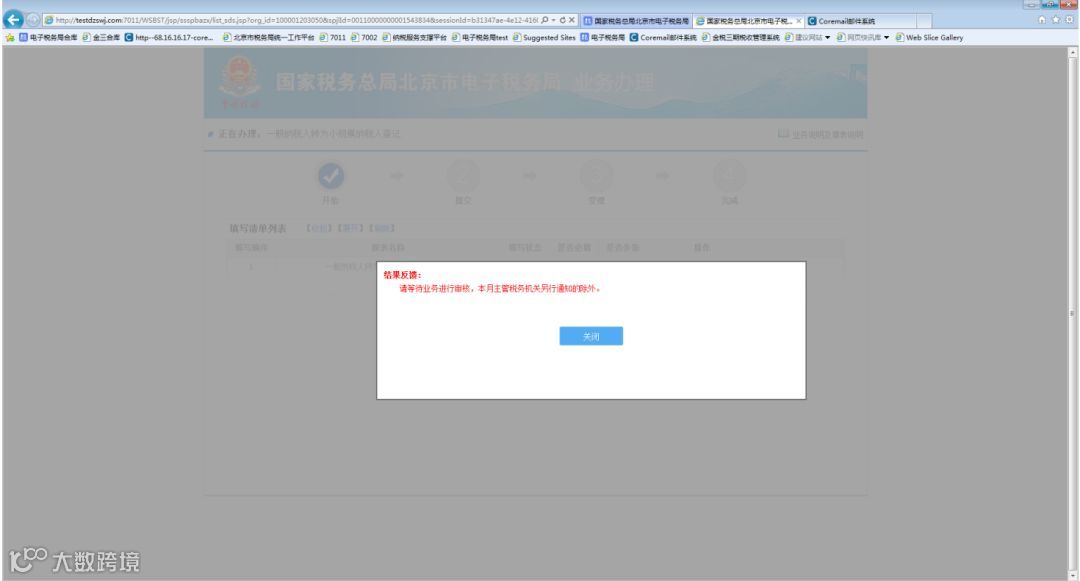Click the vertical scrollbar up arrow

[1072, 52]
